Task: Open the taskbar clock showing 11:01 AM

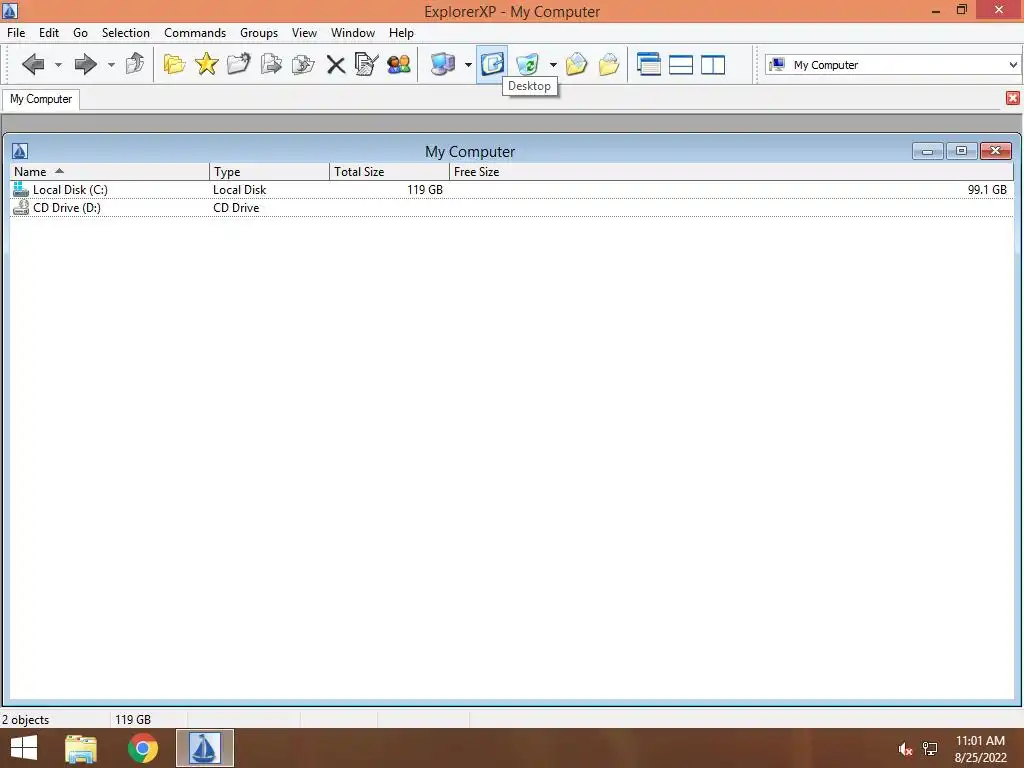Action: tap(980, 749)
